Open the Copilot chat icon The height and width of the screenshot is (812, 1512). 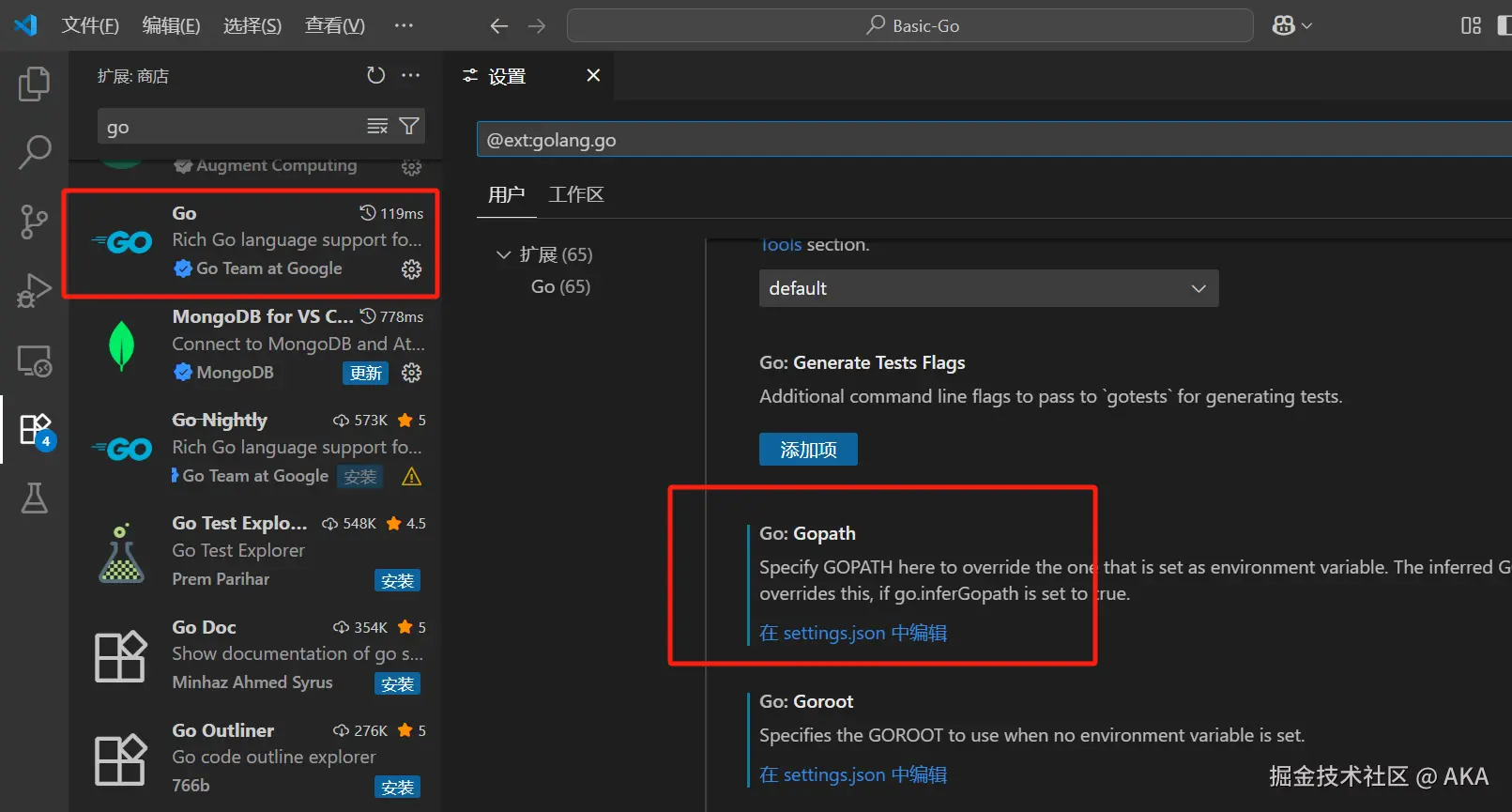[1283, 25]
